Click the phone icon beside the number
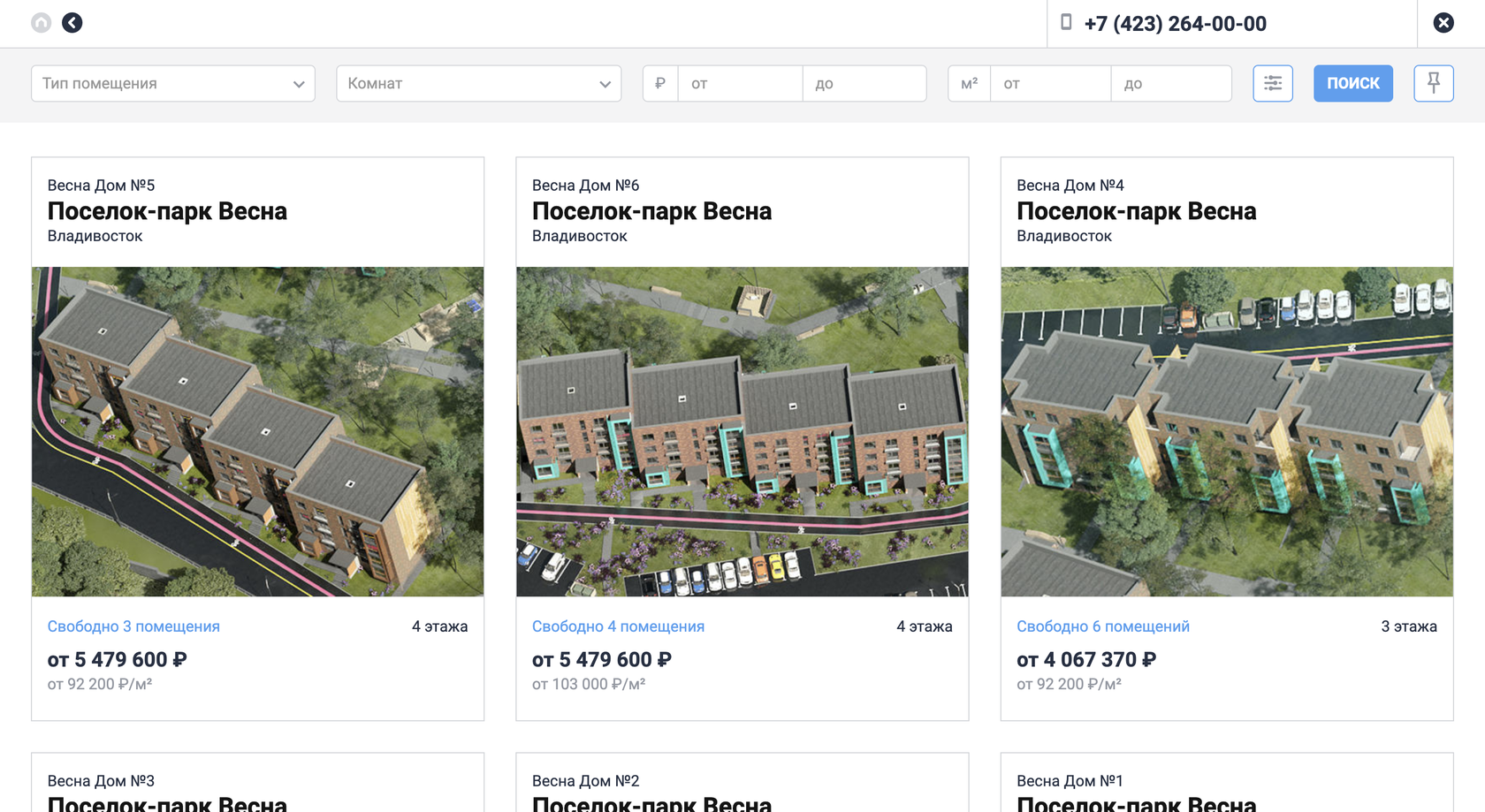This screenshot has width=1485, height=812. point(1066,22)
